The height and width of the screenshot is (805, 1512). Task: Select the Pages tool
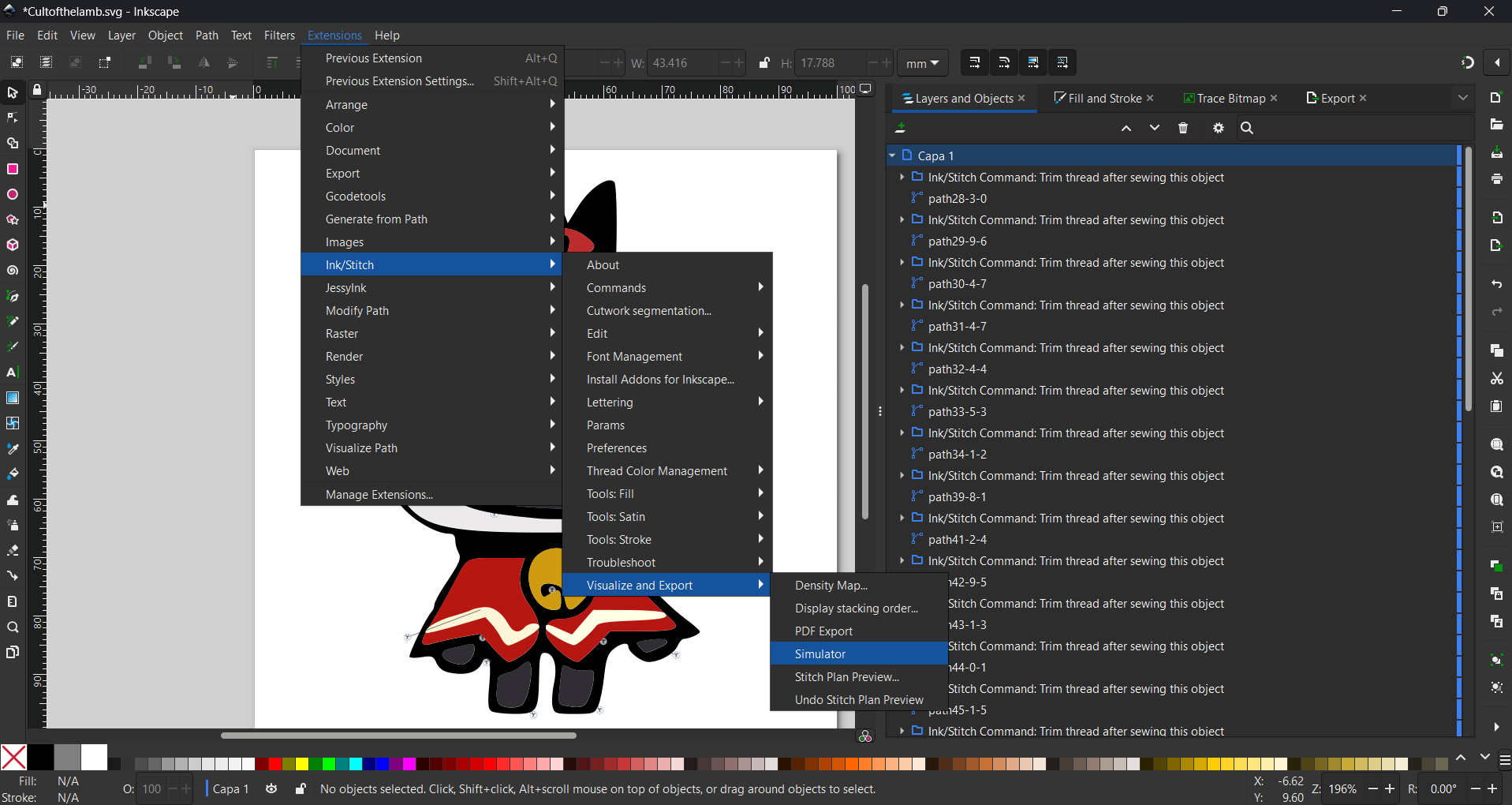click(x=13, y=653)
